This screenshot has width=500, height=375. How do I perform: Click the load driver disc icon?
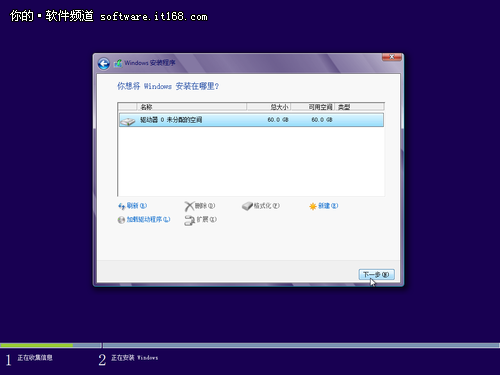coord(121,220)
